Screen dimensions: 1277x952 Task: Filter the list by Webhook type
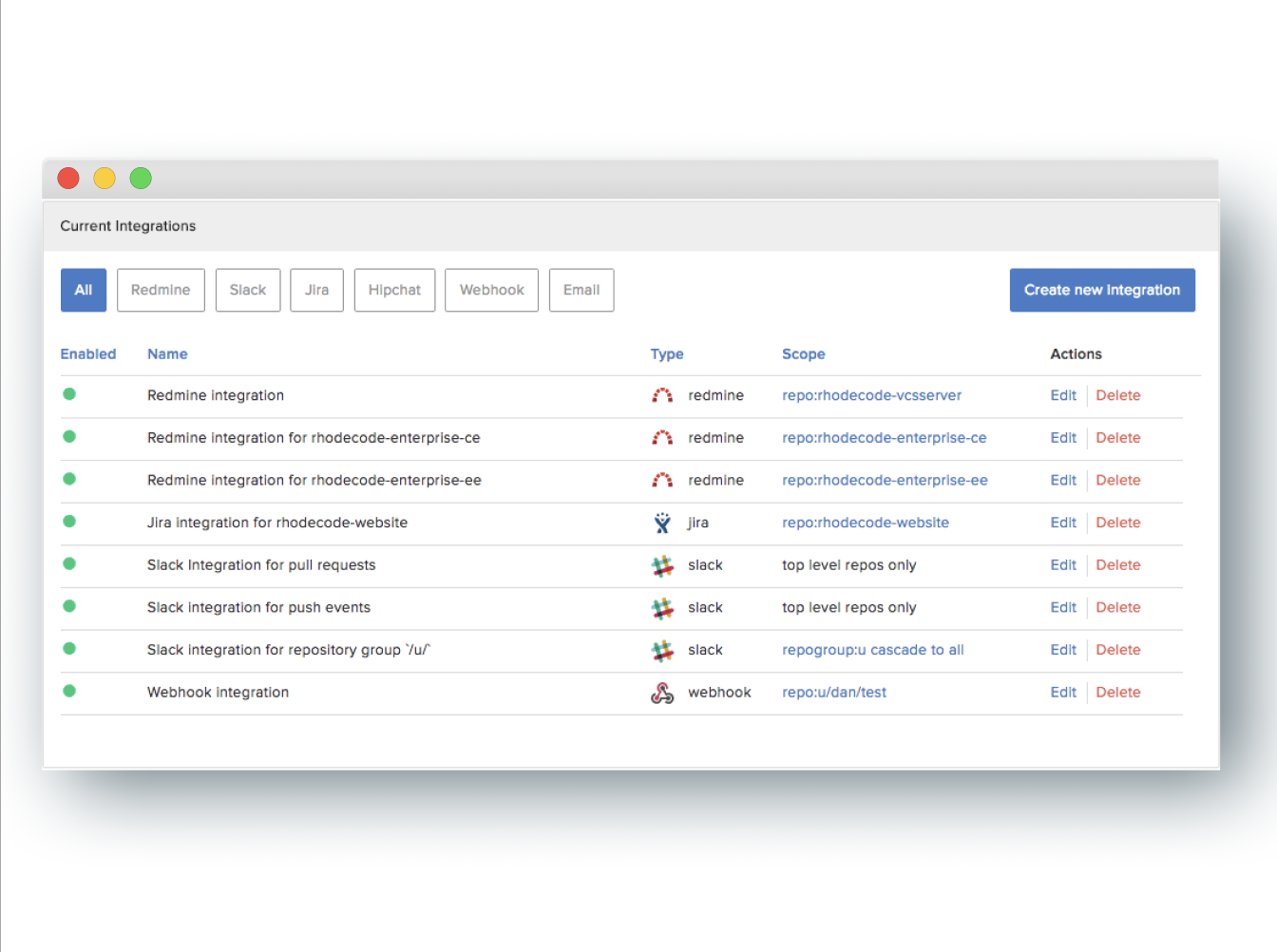tap(491, 290)
